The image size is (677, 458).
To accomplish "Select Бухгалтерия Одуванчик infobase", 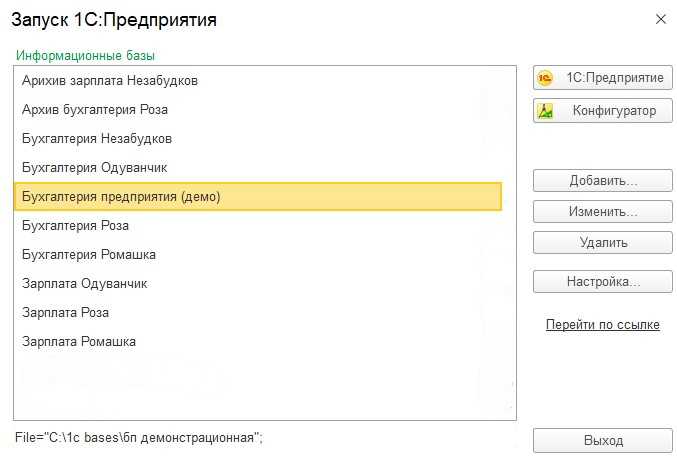I will tap(258, 167).
